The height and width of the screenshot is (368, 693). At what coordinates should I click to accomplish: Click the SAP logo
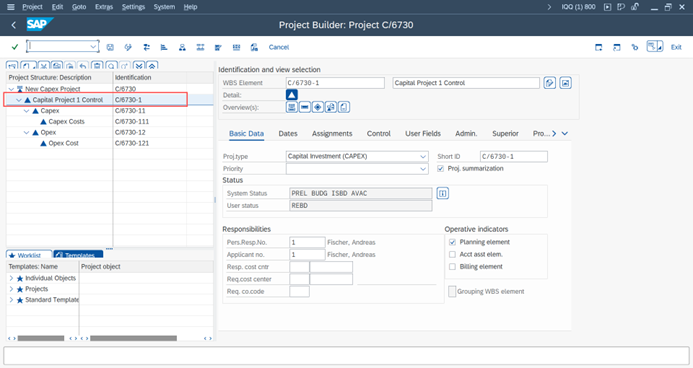pos(40,24)
